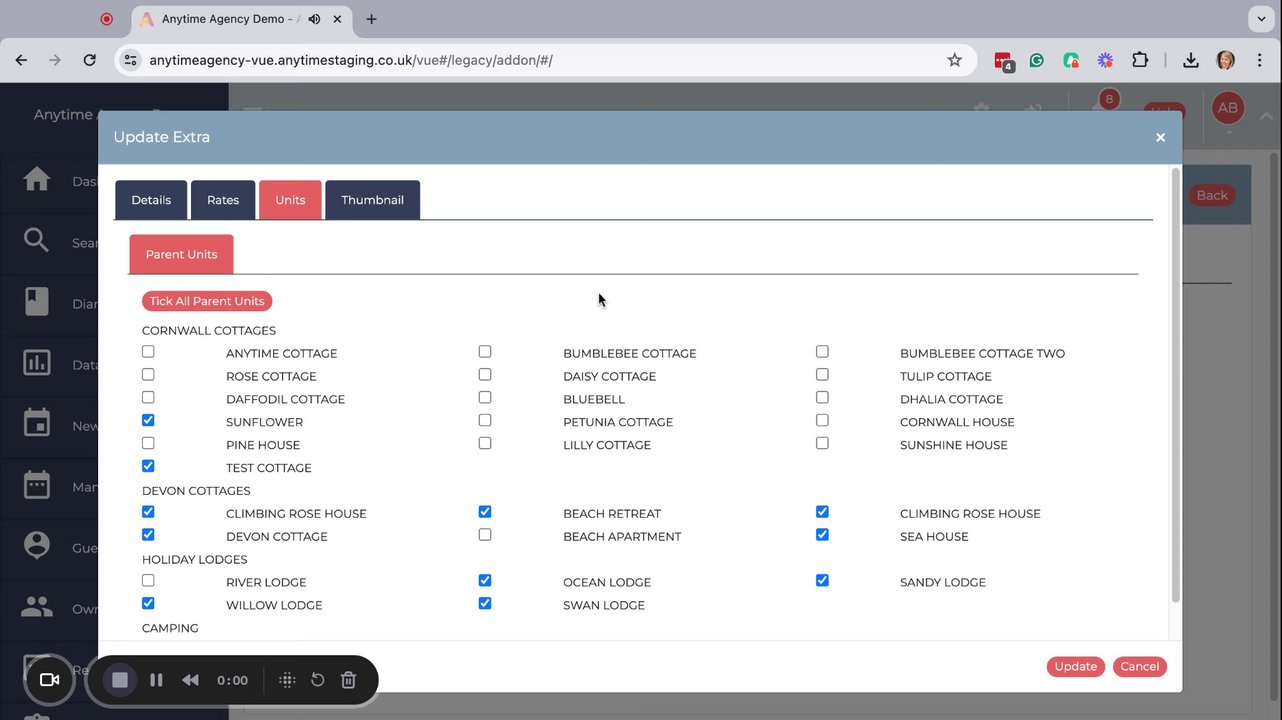This screenshot has width=1282, height=720.
Task: Select the Parent Units sub-tab
Action: tap(181, 254)
